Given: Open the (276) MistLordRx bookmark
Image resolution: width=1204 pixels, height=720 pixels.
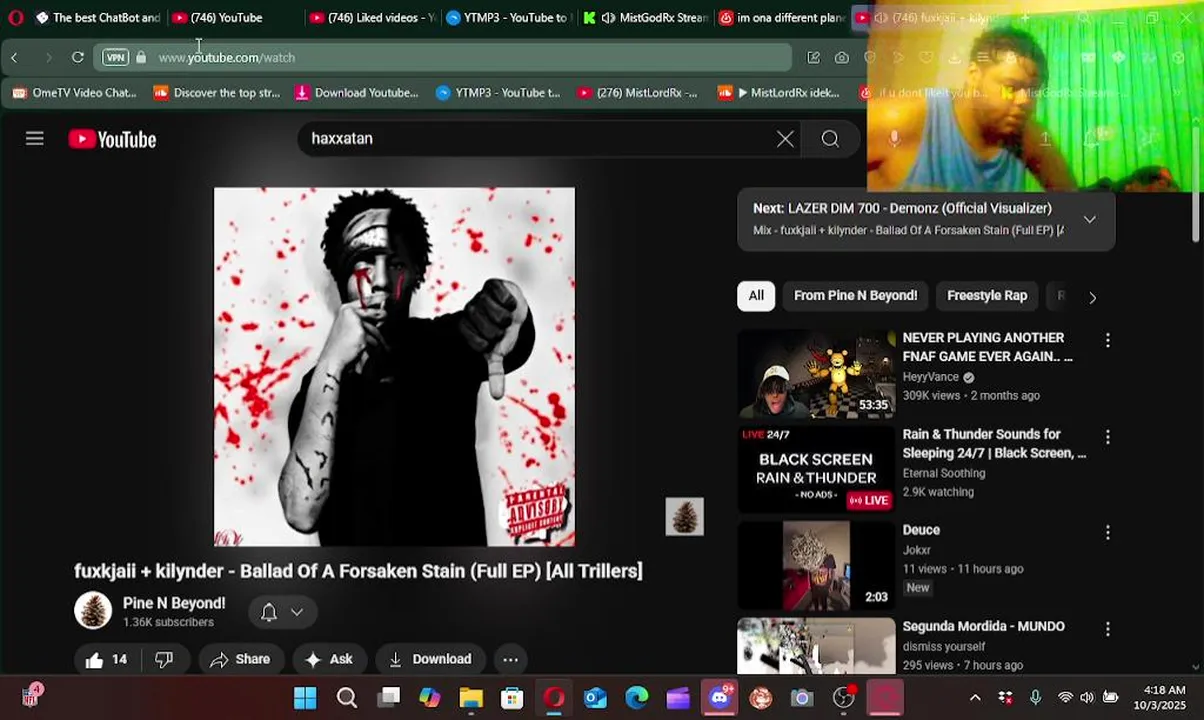Looking at the screenshot, I should pos(637,93).
